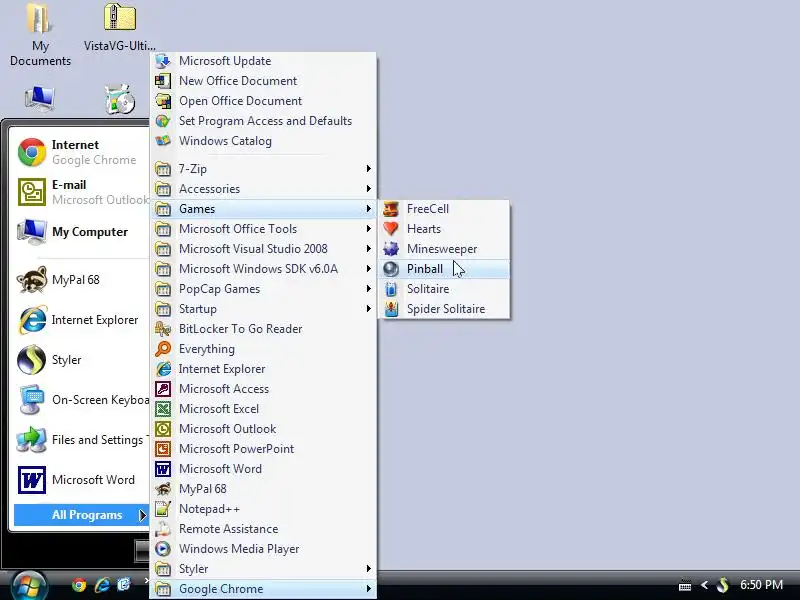Launch Pinball from the Games submenu

(444, 269)
